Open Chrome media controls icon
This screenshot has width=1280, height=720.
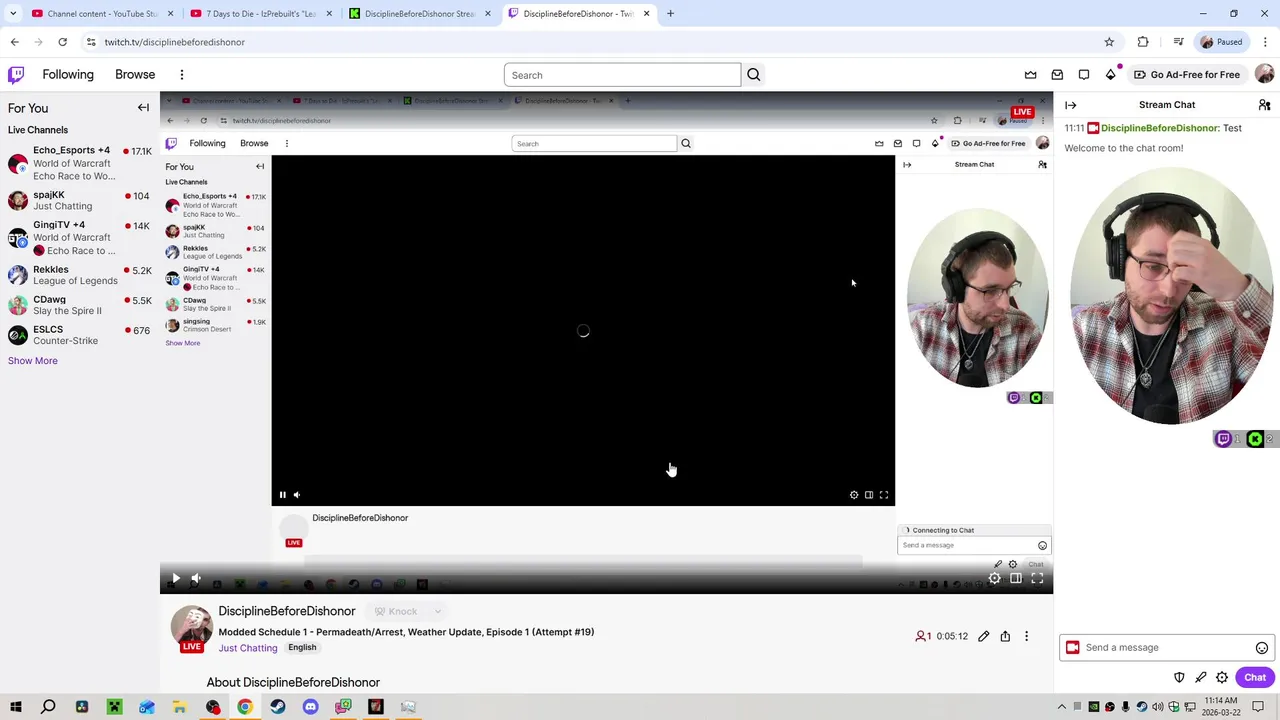[x=1179, y=42]
